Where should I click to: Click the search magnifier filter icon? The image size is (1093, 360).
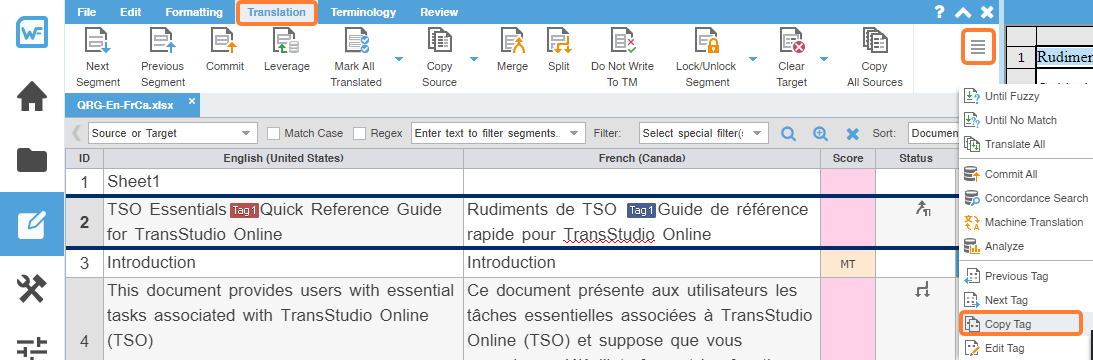coord(788,133)
